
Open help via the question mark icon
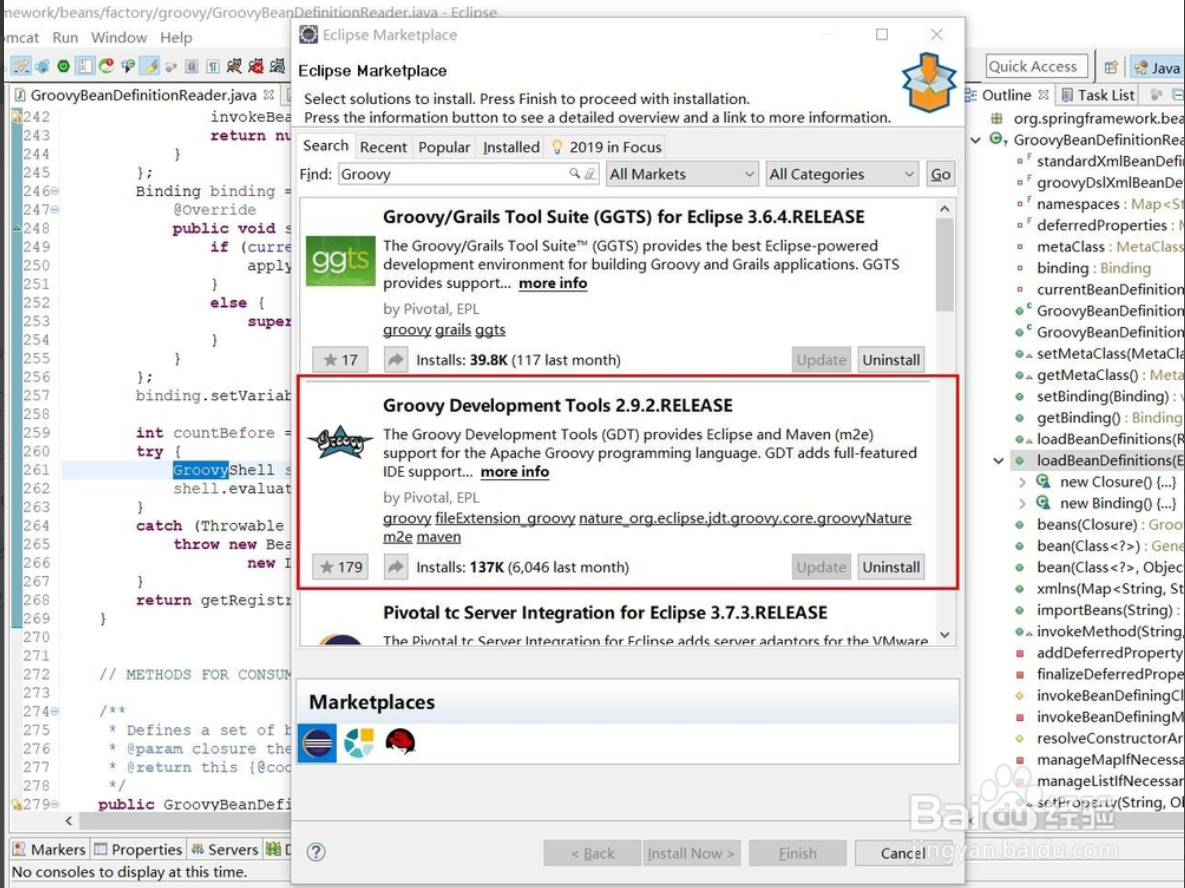(316, 852)
